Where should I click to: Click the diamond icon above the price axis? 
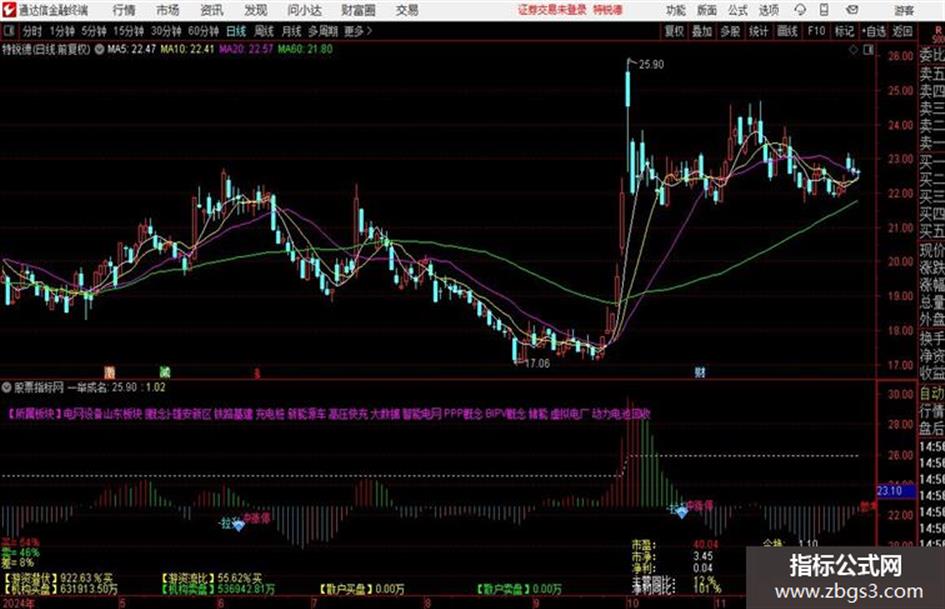click(x=853, y=50)
